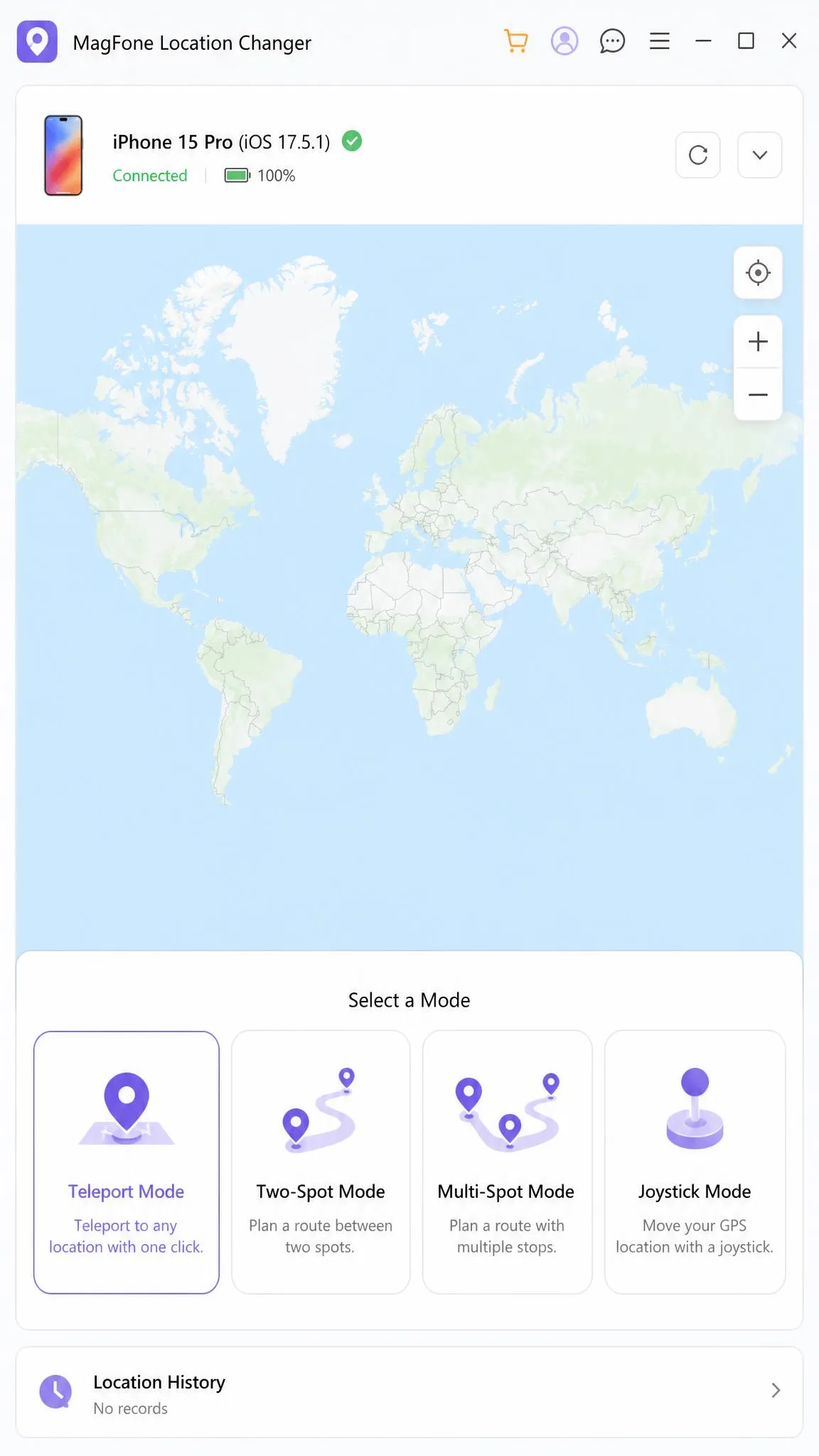Zoom out on the map

[x=759, y=395]
